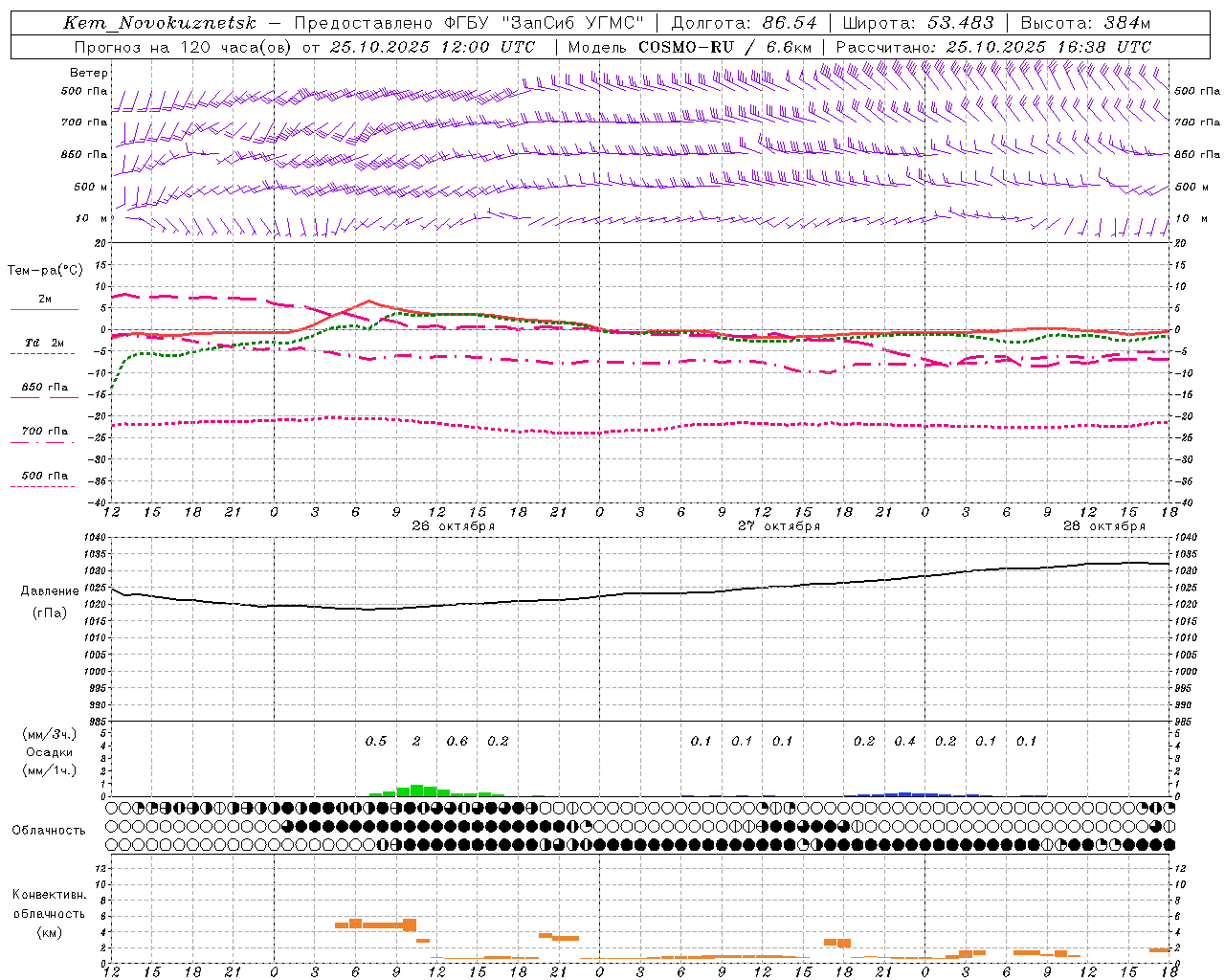
Task: Click the Долгота: 86.54 value
Action: pyautogui.click(x=744, y=23)
